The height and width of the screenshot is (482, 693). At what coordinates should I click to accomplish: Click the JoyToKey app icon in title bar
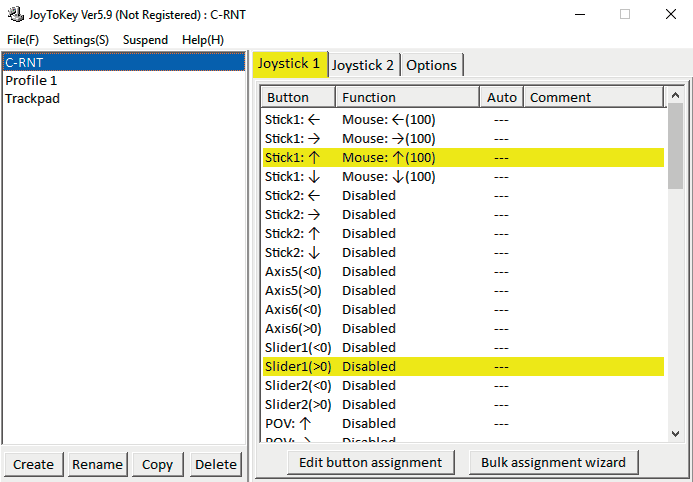point(15,15)
